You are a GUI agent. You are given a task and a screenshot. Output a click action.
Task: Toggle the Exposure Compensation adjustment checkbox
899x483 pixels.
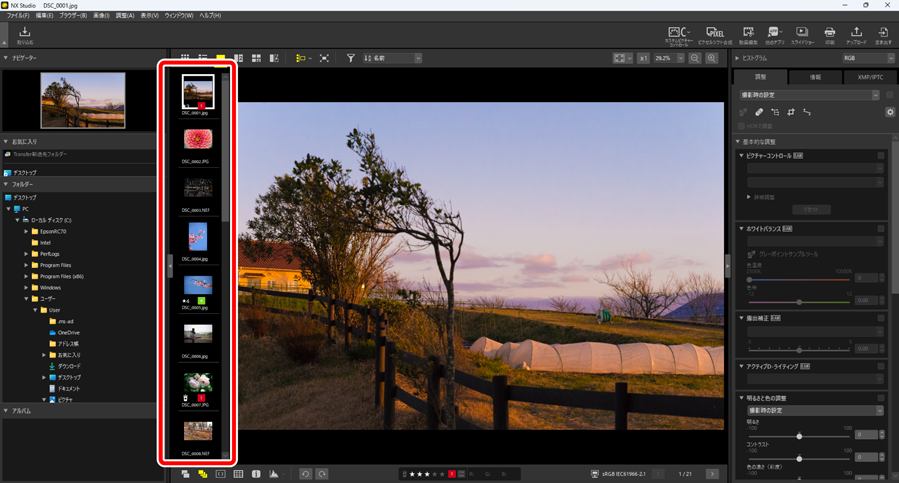881,318
